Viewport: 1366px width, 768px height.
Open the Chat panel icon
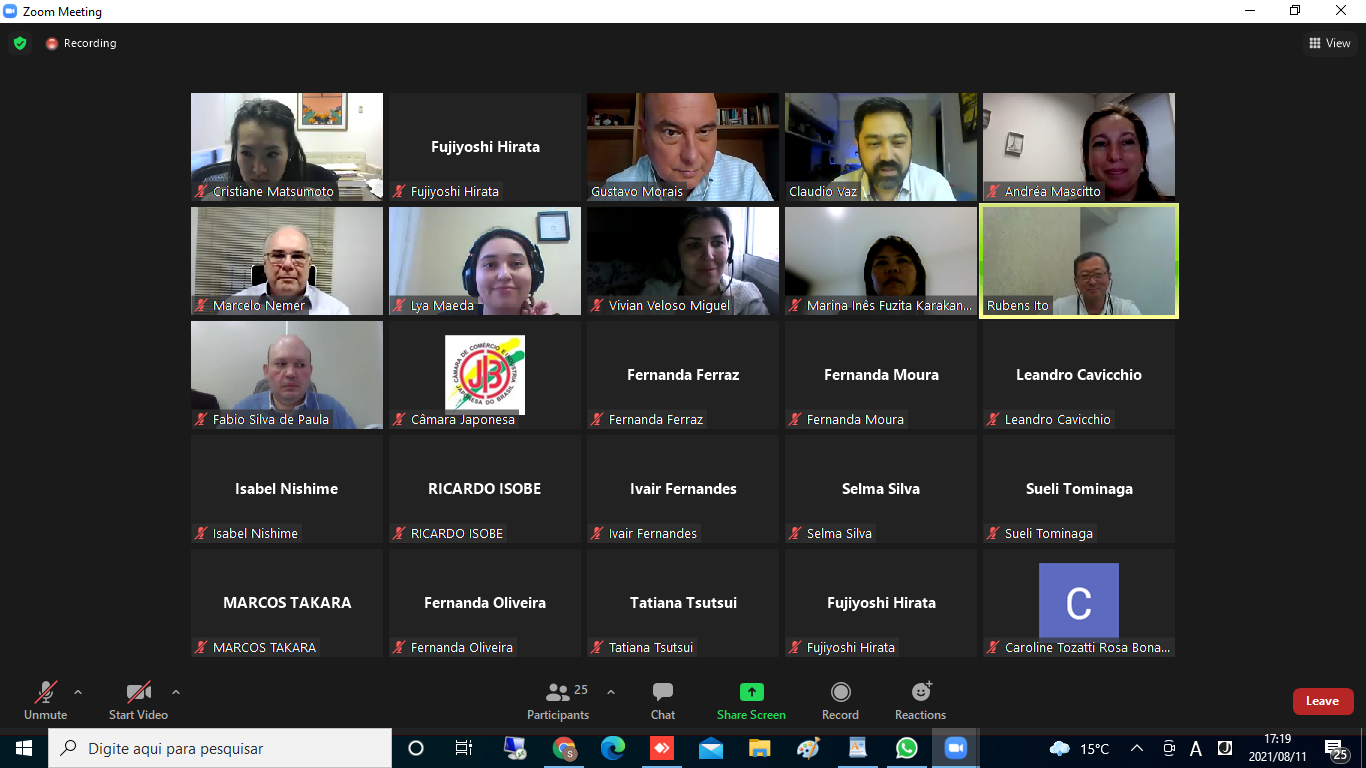pos(662,693)
